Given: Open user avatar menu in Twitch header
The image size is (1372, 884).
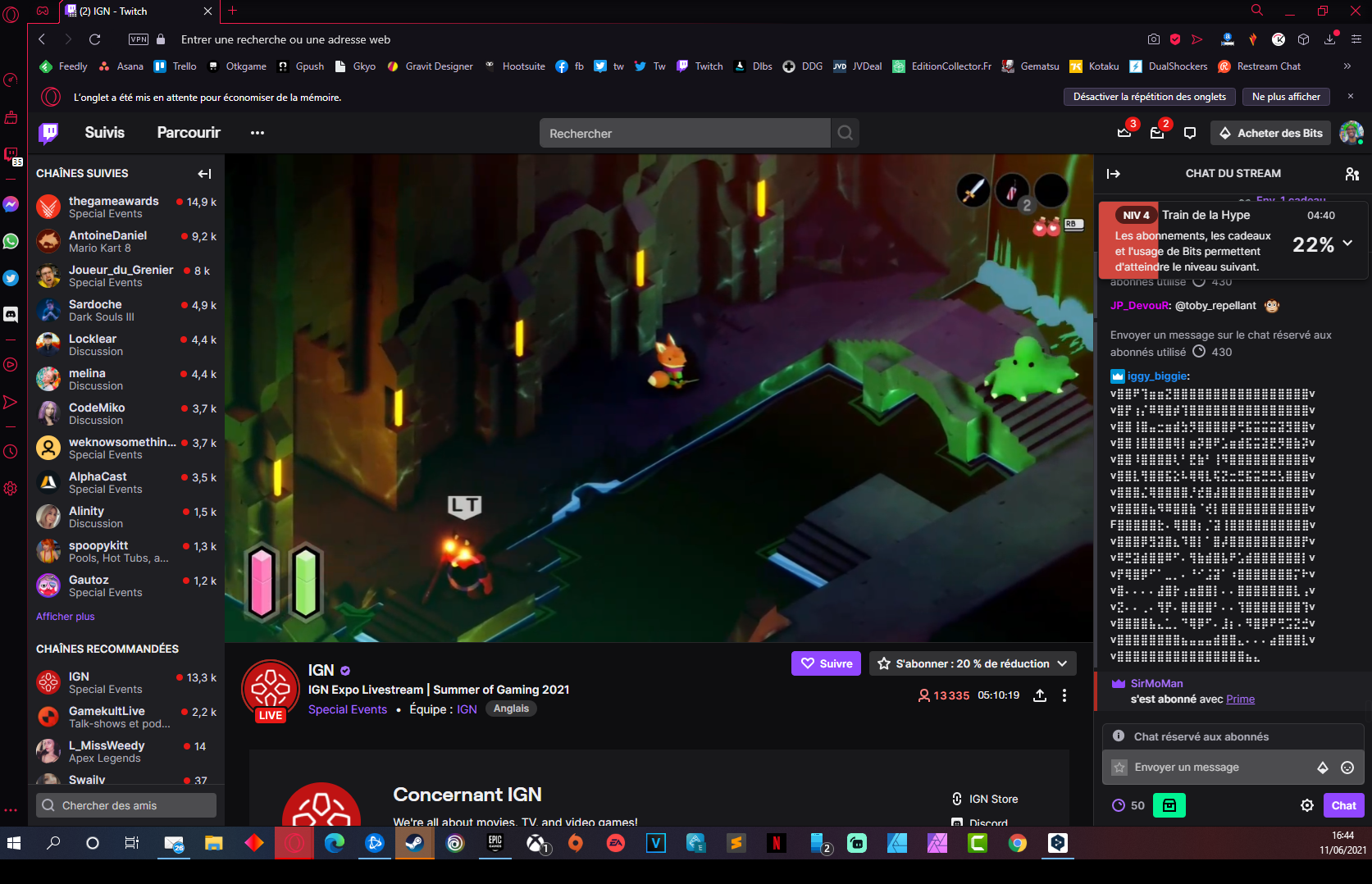Looking at the screenshot, I should 1351,133.
